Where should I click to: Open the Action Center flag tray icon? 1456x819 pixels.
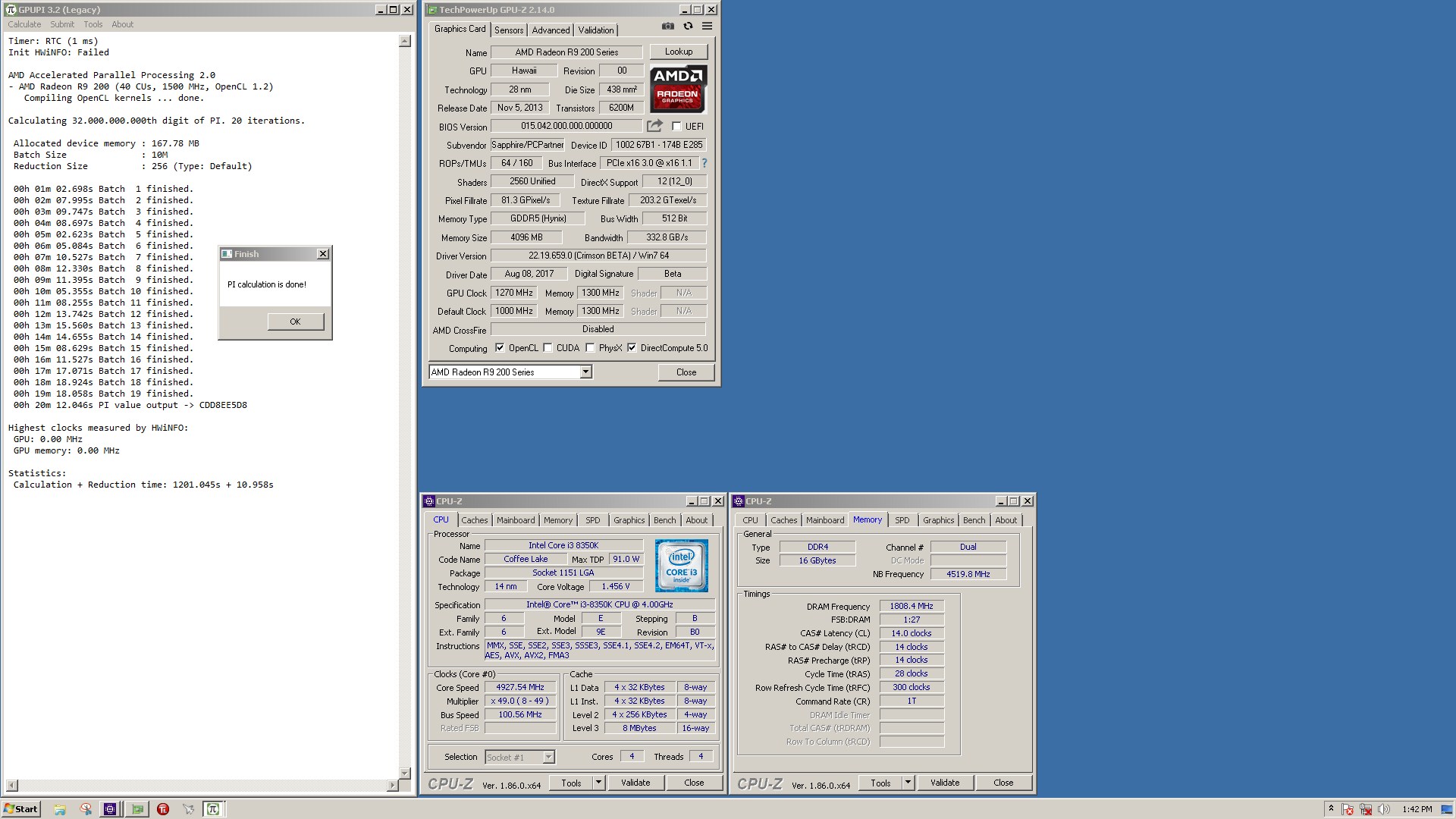click(x=1348, y=809)
